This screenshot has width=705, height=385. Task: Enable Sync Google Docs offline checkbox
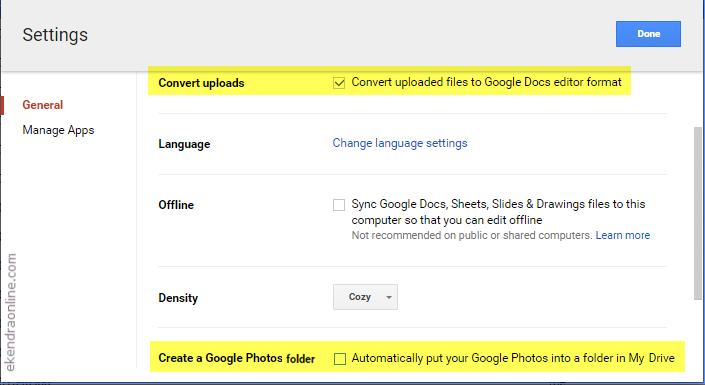(339, 205)
